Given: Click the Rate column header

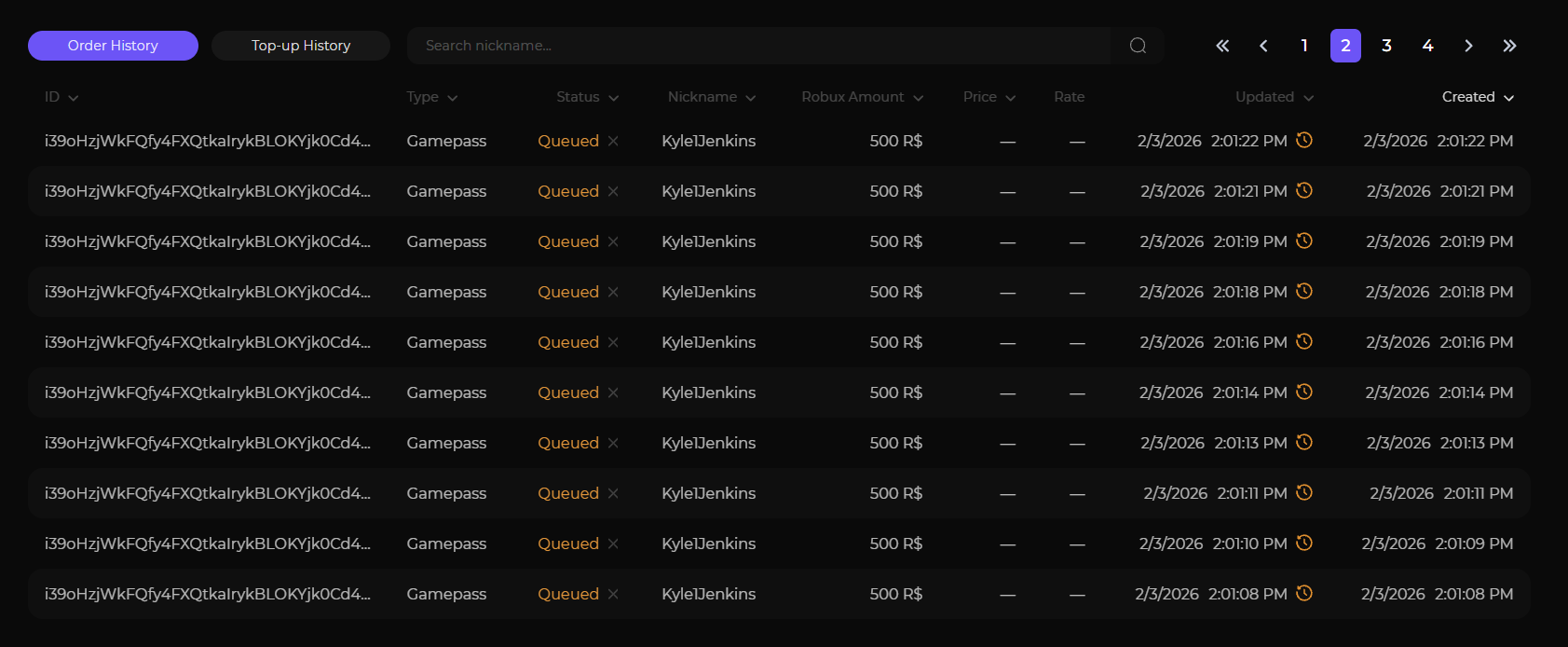Looking at the screenshot, I should point(1070,97).
